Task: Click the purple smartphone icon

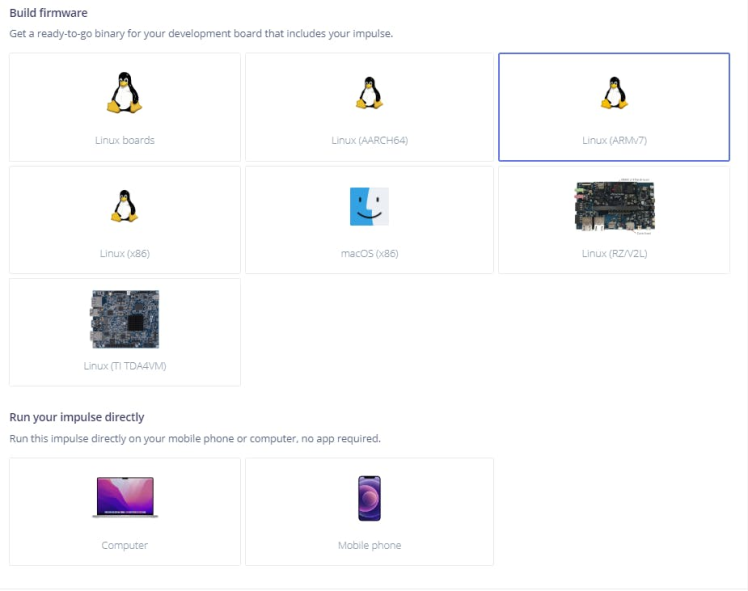Action: tap(369, 498)
